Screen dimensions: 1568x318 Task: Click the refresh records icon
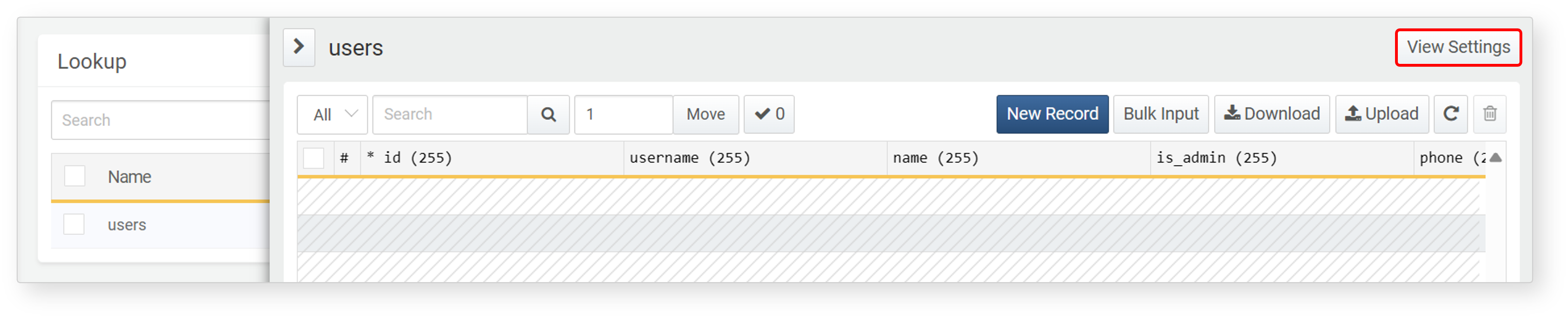click(1450, 114)
